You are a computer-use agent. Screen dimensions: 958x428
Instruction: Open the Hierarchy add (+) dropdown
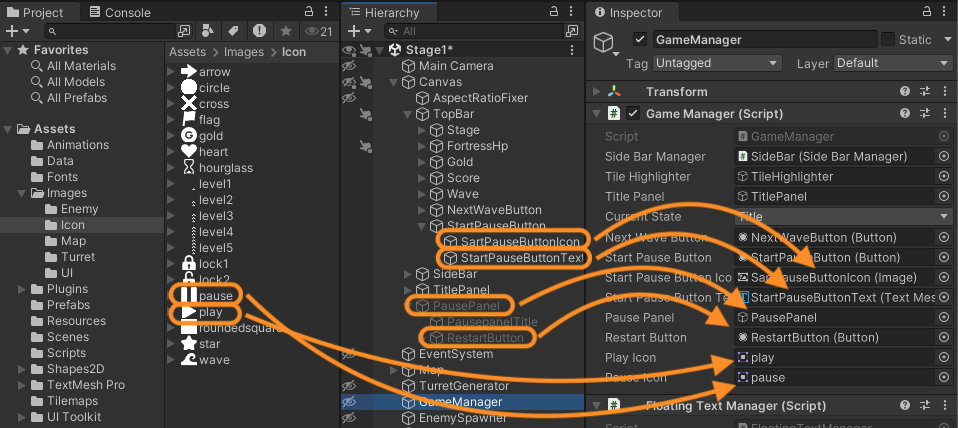click(x=359, y=31)
